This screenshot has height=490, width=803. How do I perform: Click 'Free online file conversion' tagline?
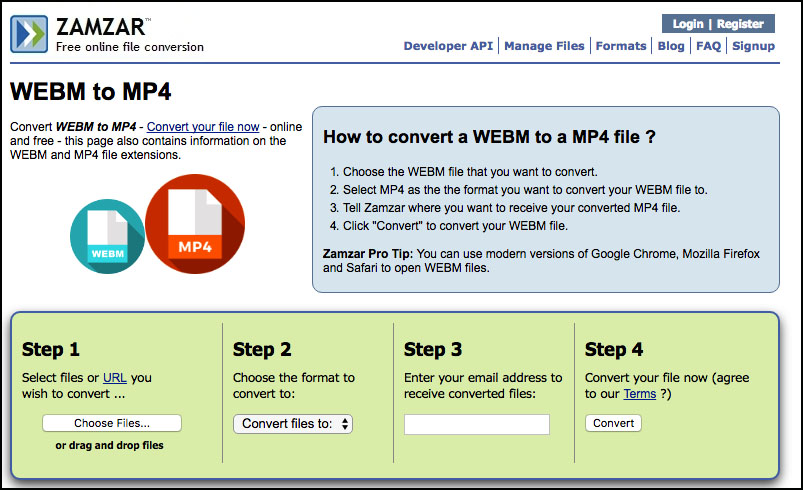pos(130,47)
